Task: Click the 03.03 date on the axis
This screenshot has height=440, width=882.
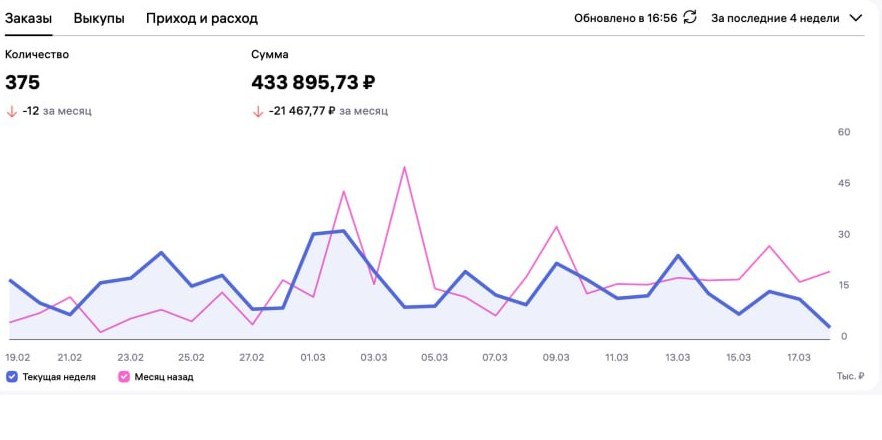Action: click(x=374, y=358)
